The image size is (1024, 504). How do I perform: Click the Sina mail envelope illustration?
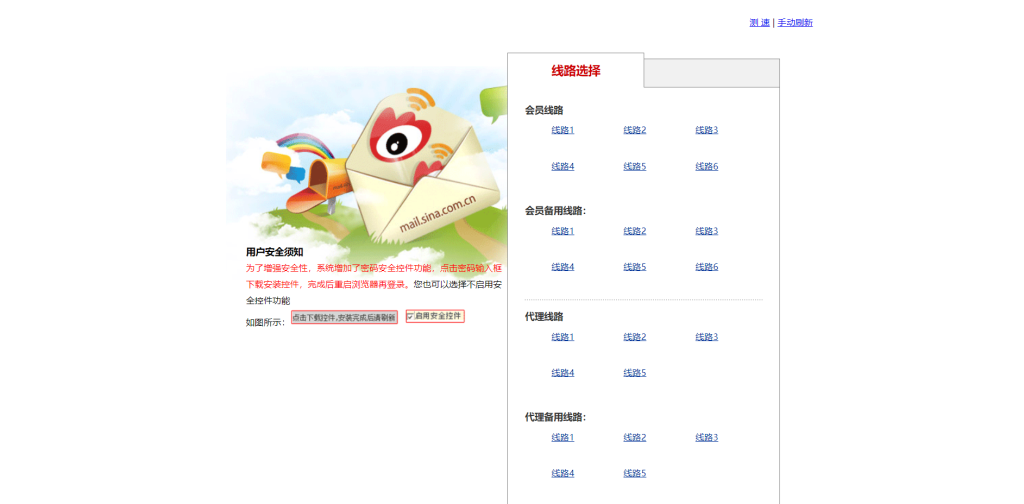tap(424, 166)
